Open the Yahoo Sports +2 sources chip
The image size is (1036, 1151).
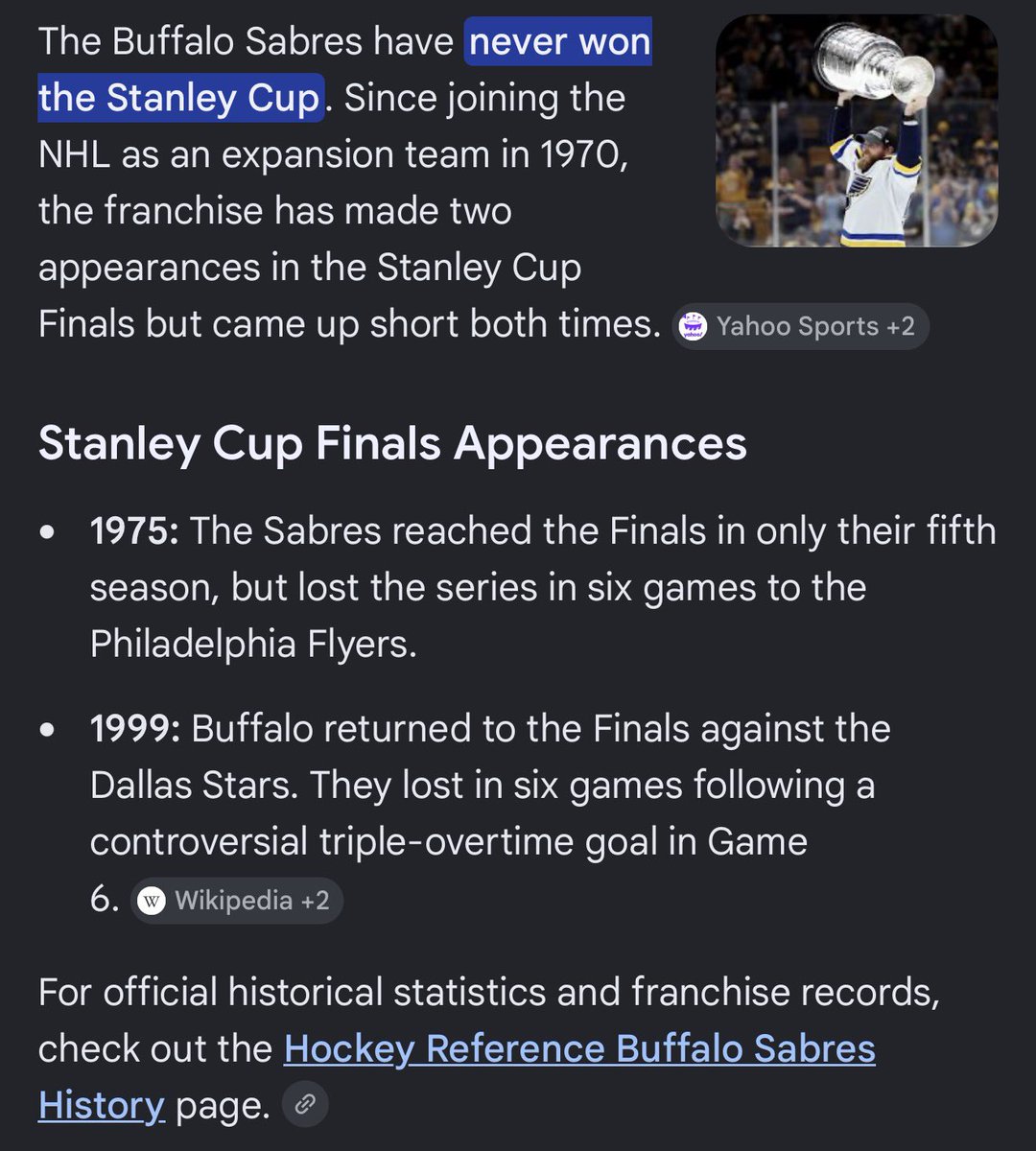coord(800,326)
